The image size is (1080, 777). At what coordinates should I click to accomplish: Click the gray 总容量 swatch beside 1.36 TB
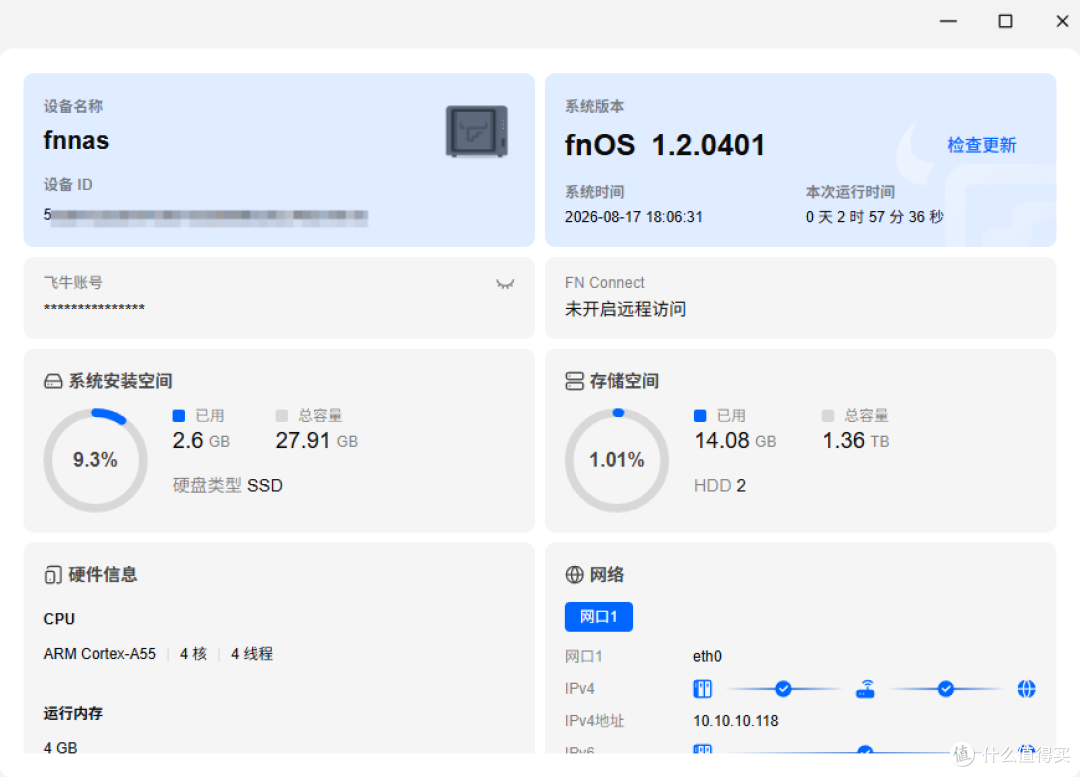point(828,415)
